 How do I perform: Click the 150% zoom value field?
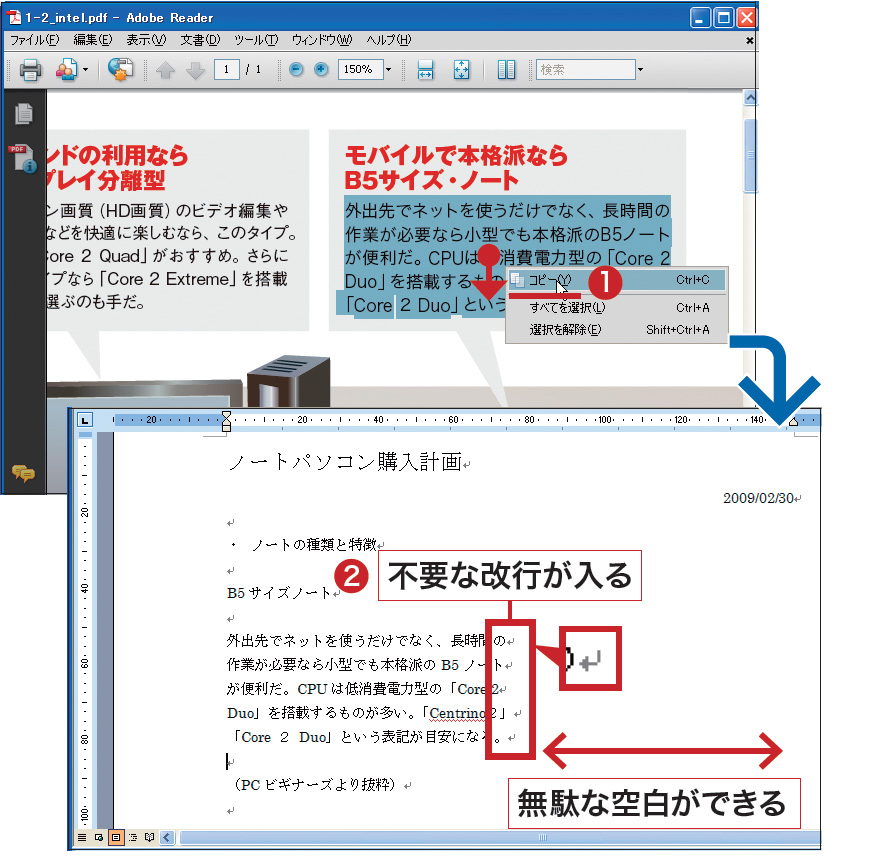click(360, 70)
